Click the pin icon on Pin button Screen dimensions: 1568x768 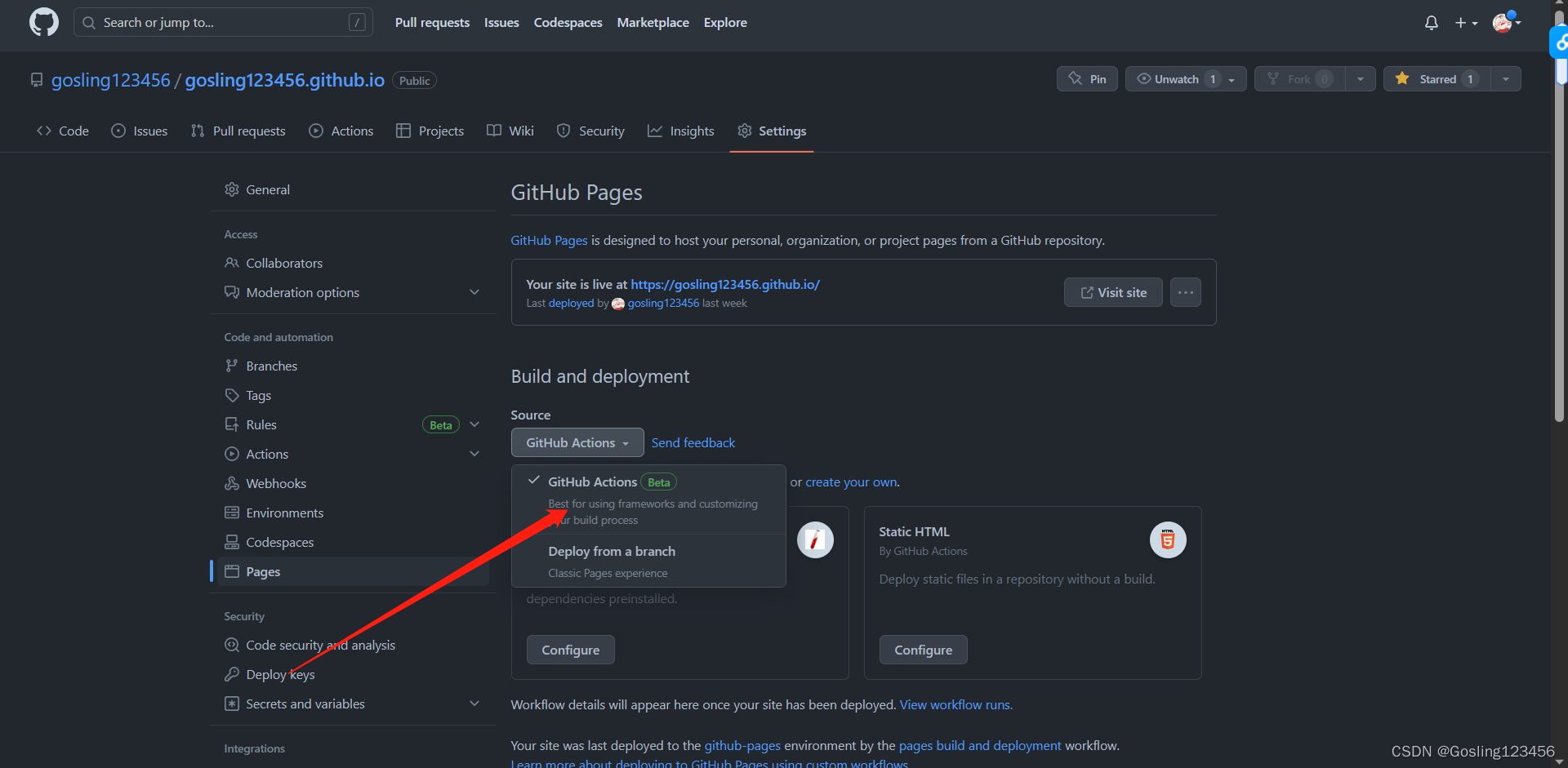(x=1076, y=78)
